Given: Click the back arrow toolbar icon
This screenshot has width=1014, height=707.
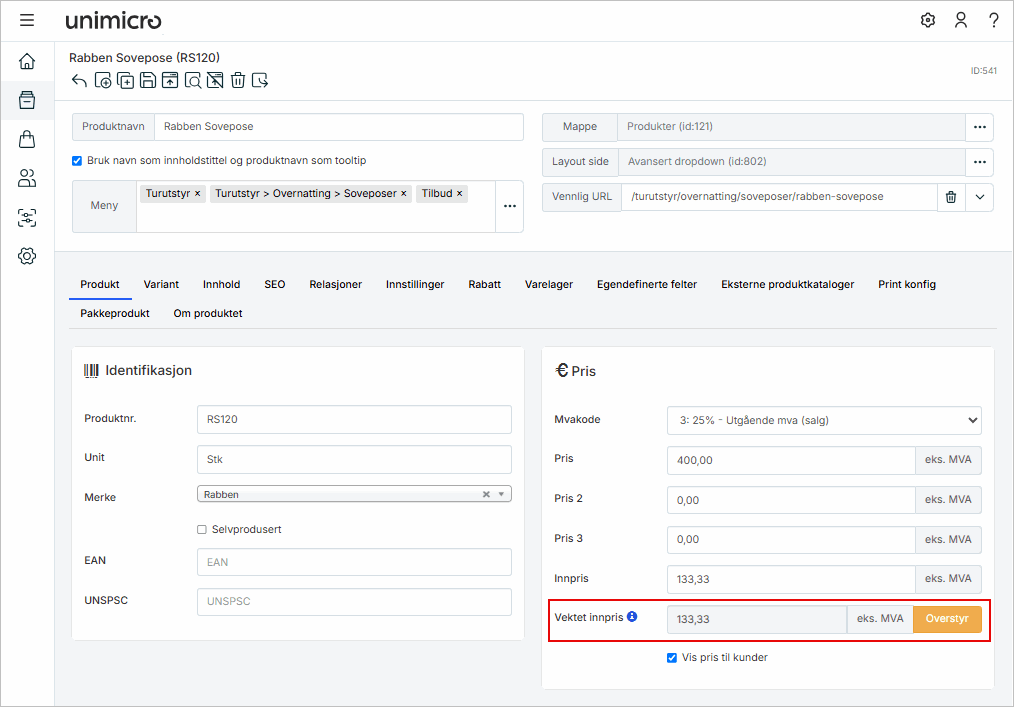Looking at the screenshot, I should click(x=80, y=80).
